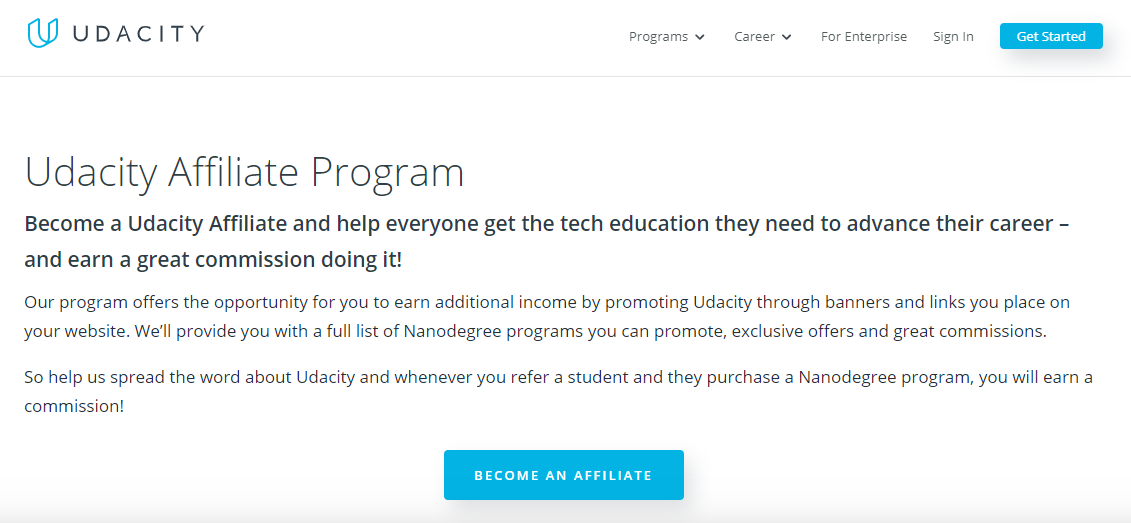Click the UDACITY wordmark text

(x=139, y=34)
